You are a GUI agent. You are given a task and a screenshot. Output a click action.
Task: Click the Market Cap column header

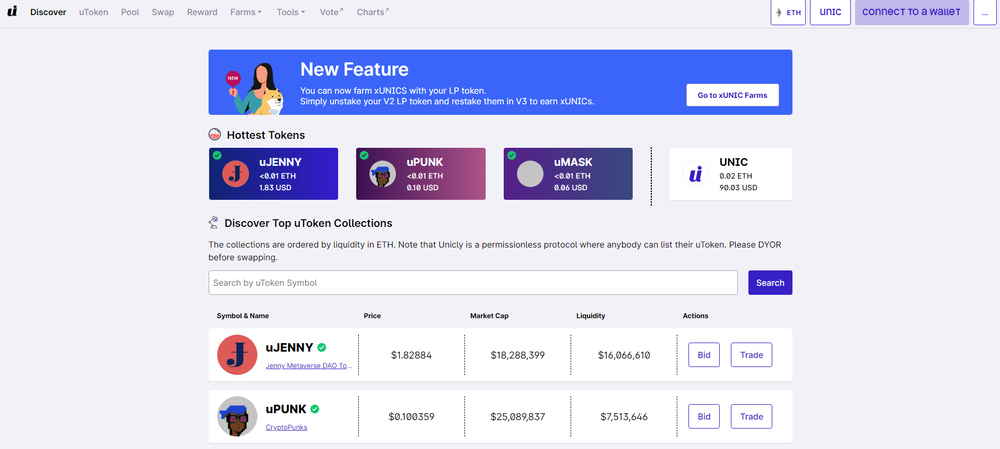click(x=489, y=316)
